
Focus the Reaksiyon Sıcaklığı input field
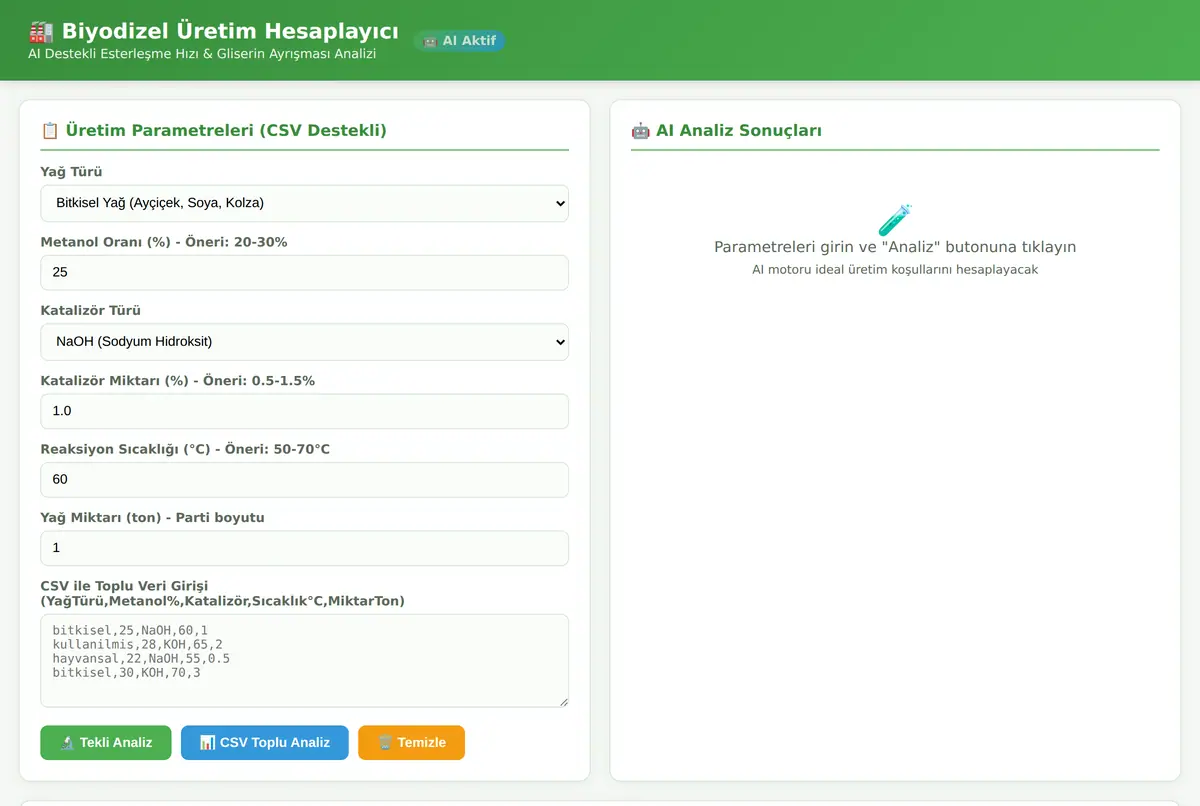(x=305, y=480)
